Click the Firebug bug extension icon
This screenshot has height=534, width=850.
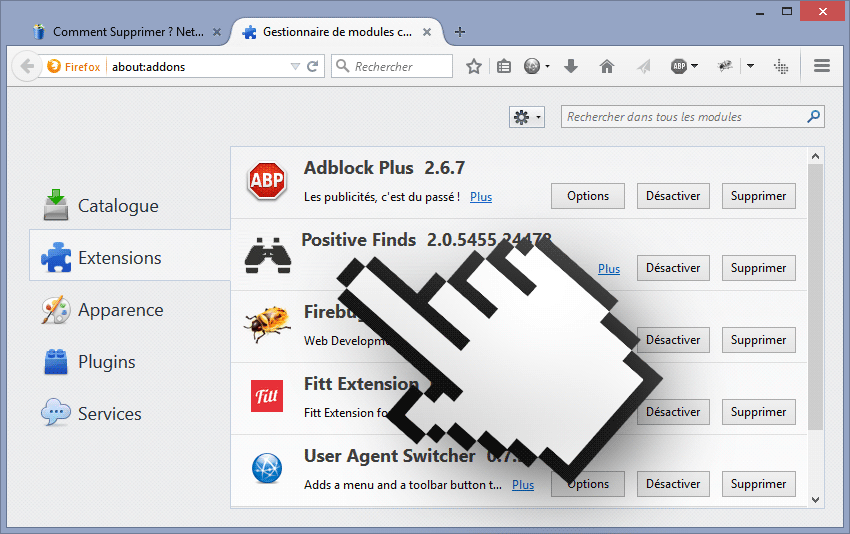pos(267,324)
